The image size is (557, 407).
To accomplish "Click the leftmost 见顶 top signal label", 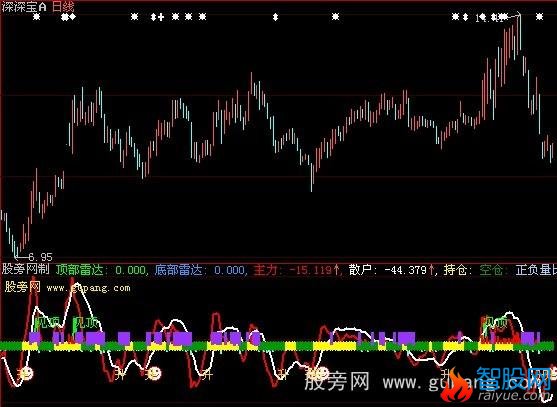I will pyautogui.click(x=48, y=322).
